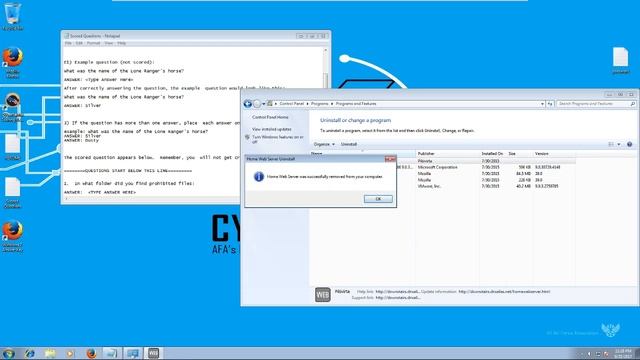This screenshot has height=360, width=640.
Task: Open the File menu in Notepad
Action: tap(68, 43)
